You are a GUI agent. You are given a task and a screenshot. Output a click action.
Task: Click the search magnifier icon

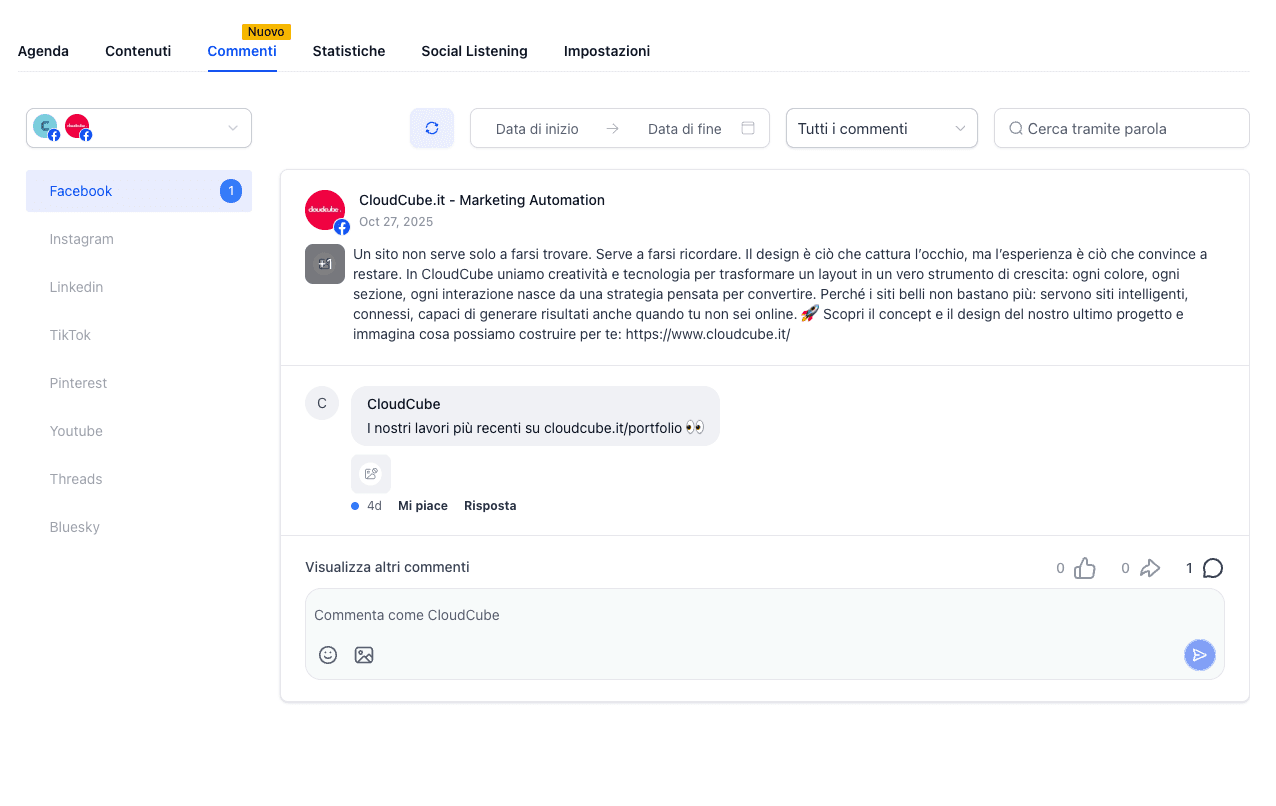click(1016, 128)
